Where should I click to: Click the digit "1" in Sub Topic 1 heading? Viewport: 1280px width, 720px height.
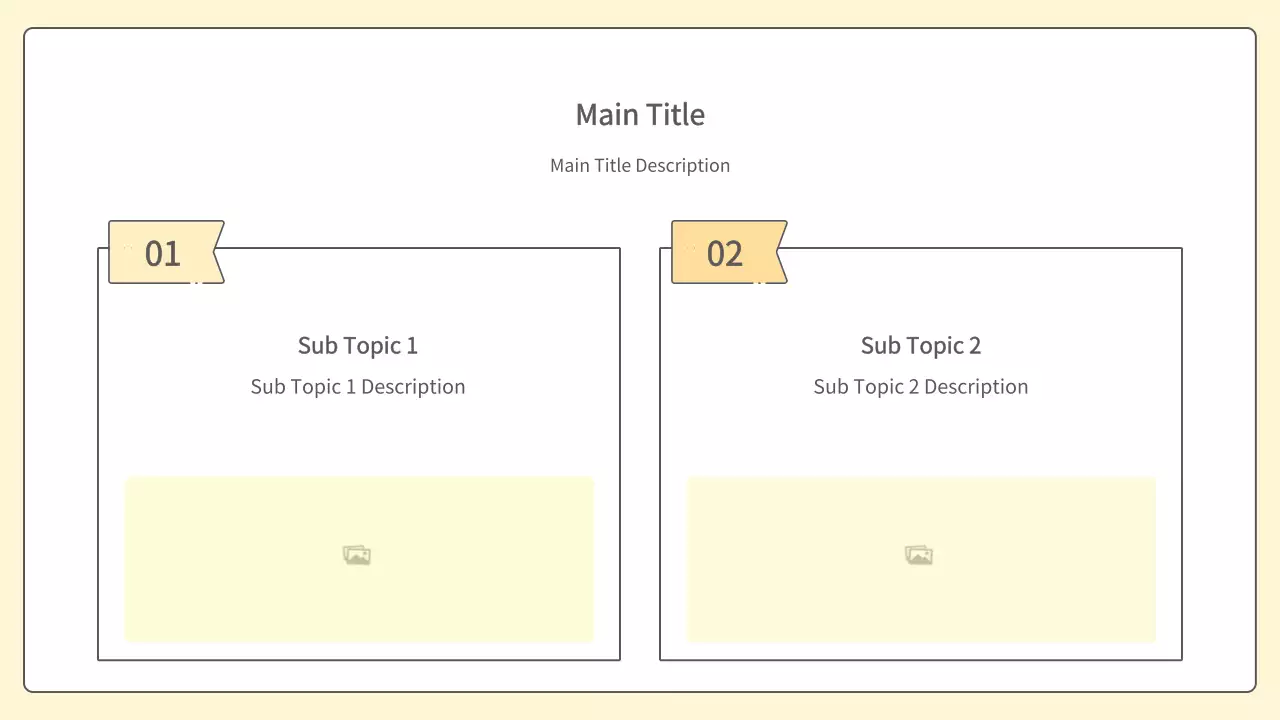tap(411, 346)
